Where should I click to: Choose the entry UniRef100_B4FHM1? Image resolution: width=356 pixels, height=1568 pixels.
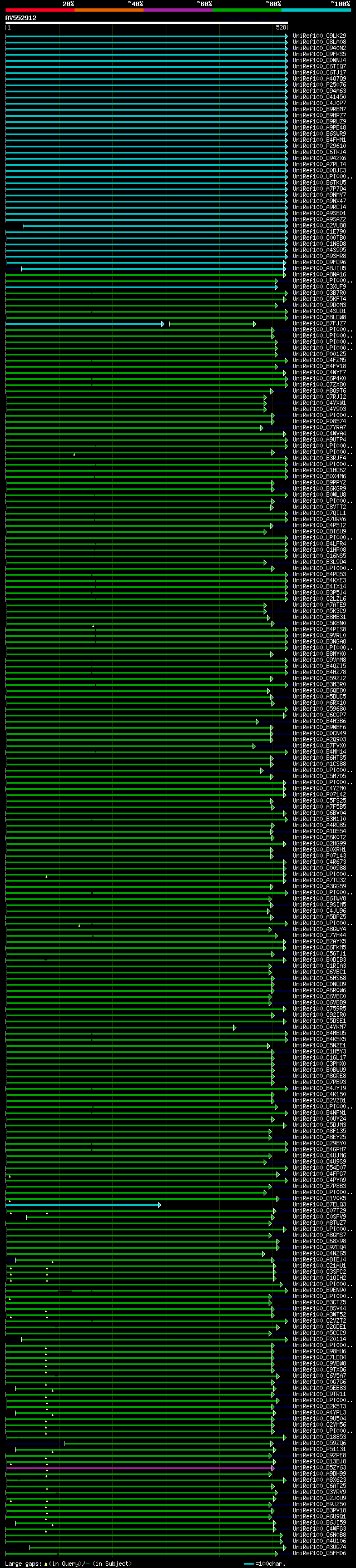point(319,140)
